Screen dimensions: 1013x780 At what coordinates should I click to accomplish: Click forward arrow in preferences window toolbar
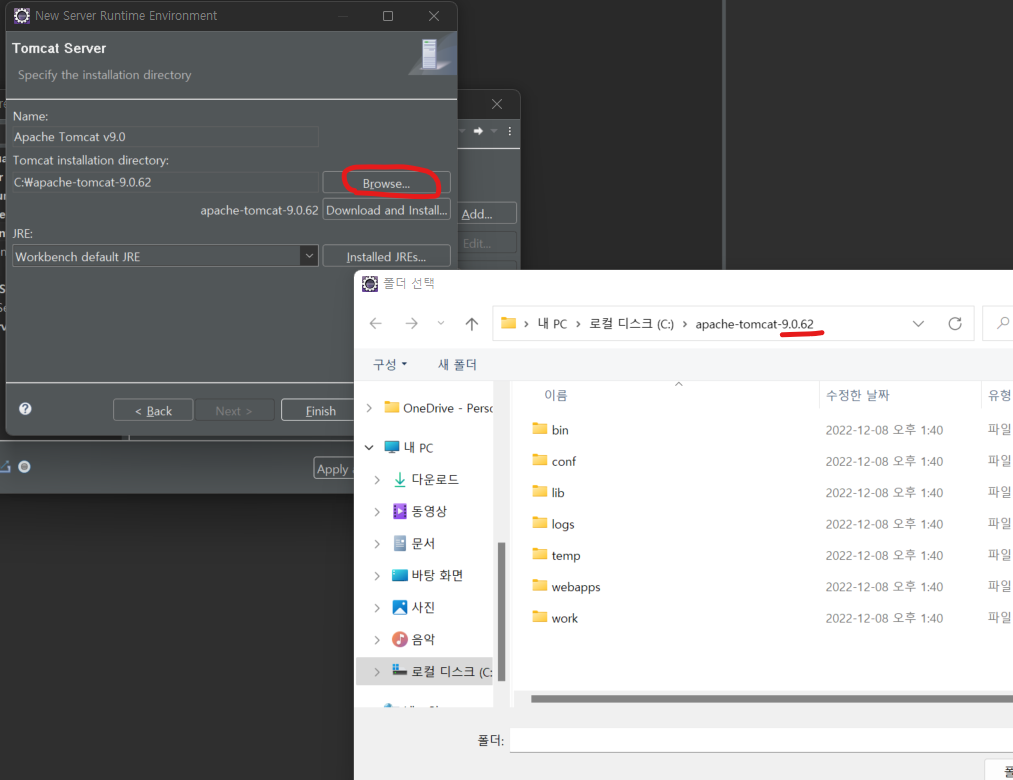click(x=478, y=131)
